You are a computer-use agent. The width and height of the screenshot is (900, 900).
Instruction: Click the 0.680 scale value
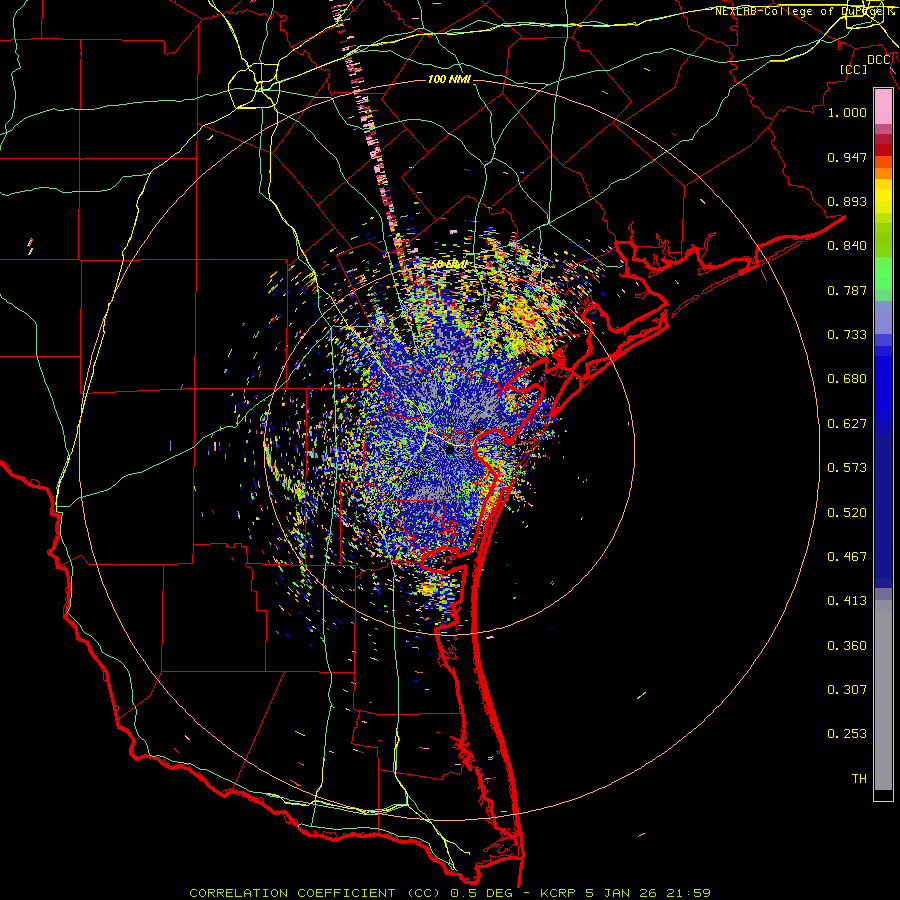pyautogui.click(x=847, y=379)
